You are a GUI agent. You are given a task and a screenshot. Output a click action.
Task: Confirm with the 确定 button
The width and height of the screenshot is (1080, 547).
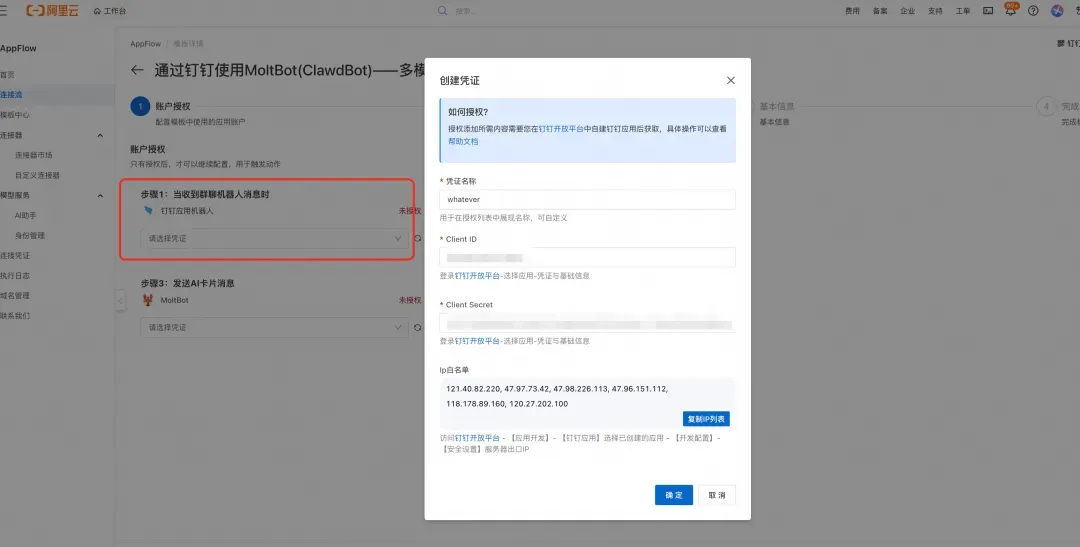(x=674, y=495)
